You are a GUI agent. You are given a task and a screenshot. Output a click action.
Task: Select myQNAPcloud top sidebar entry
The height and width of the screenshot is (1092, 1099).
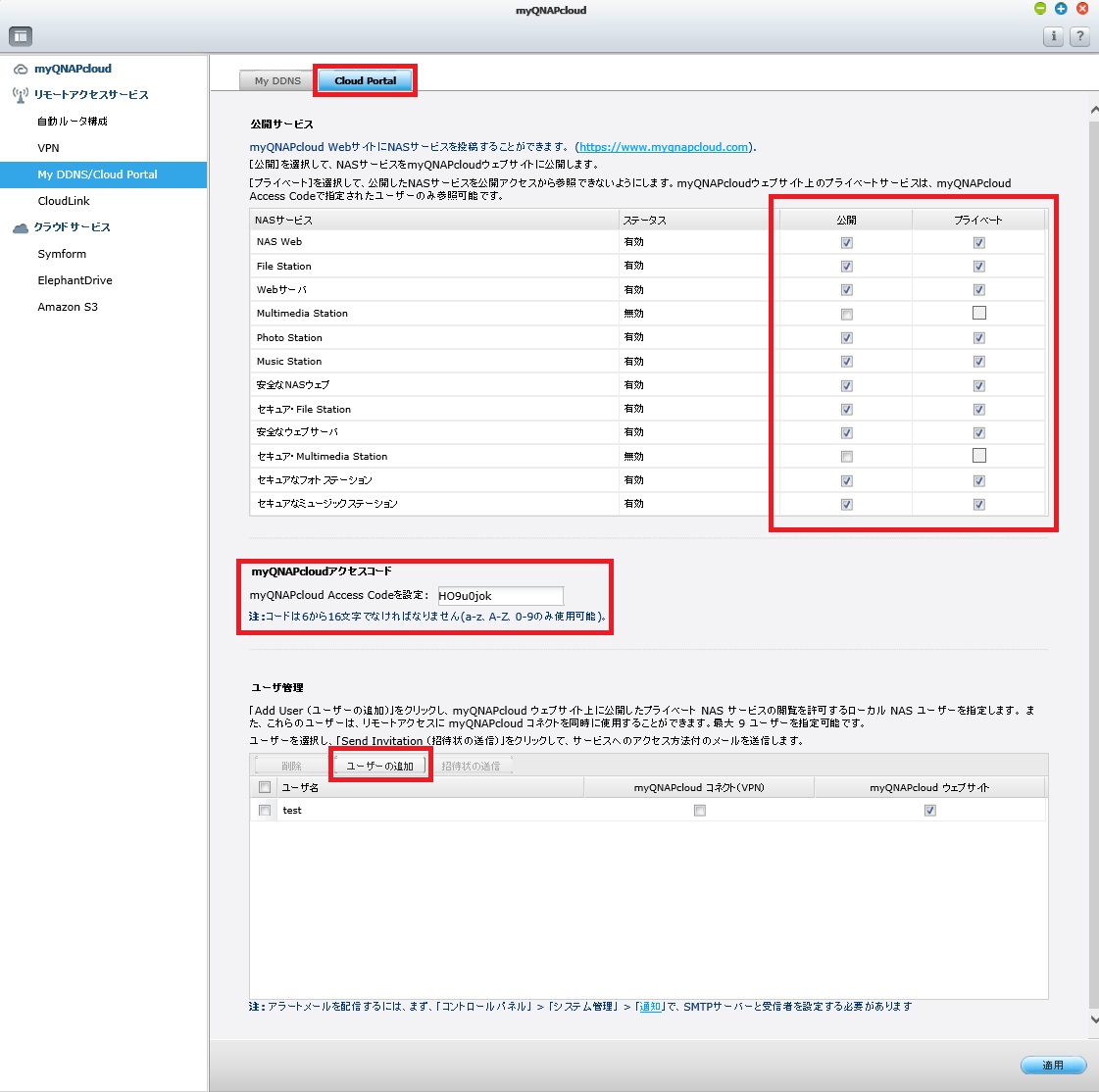pyautogui.click(x=73, y=69)
